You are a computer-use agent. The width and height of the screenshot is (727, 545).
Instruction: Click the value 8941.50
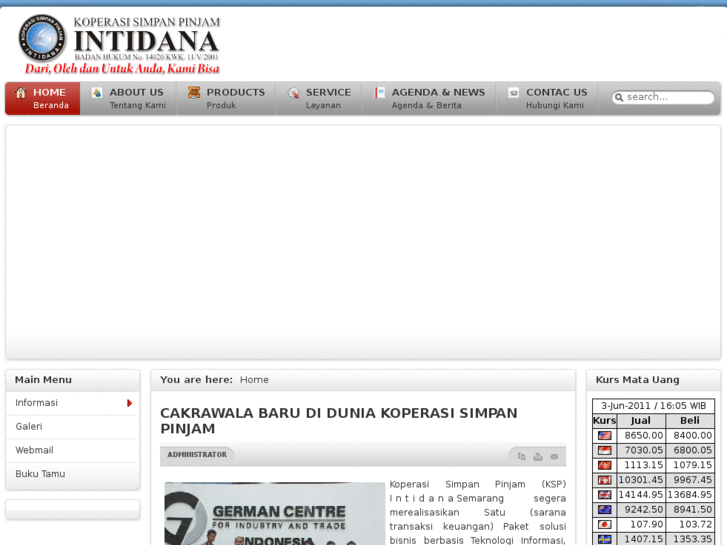(693, 510)
